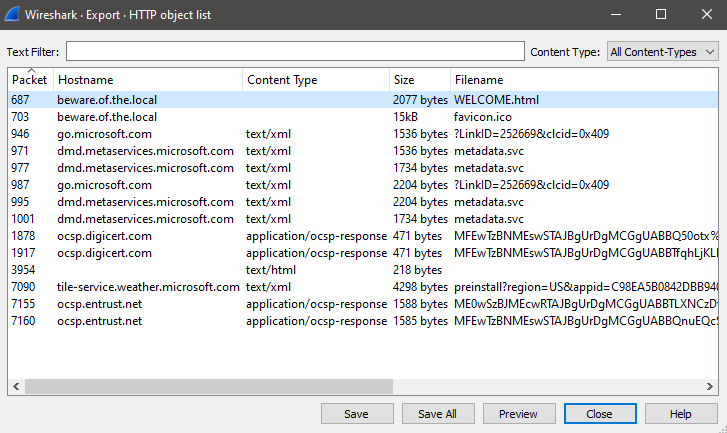Select packet 7155 ocsp.entrust.net row

[363, 304]
